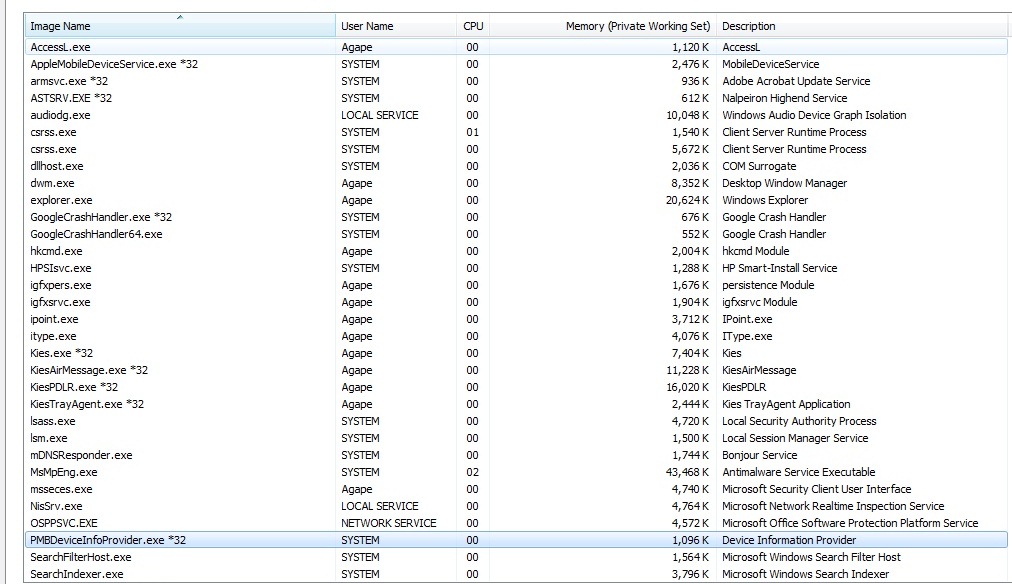
Task: Click the 43,468 K memory value
Action: point(687,472)
